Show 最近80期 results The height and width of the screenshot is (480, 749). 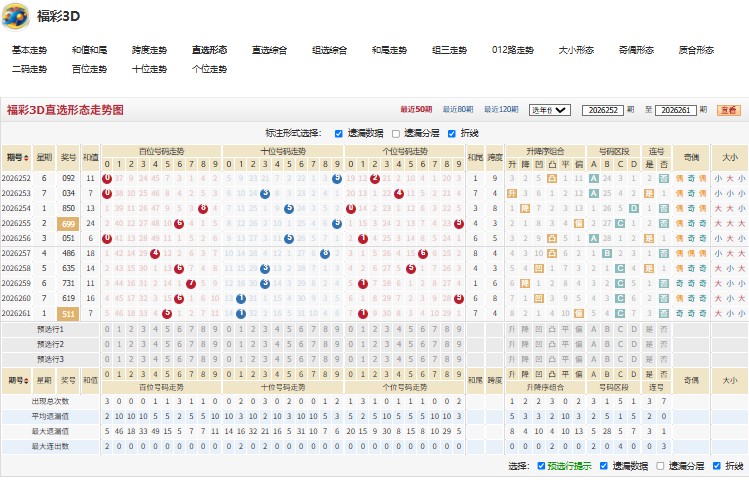[x=458, y=110]
